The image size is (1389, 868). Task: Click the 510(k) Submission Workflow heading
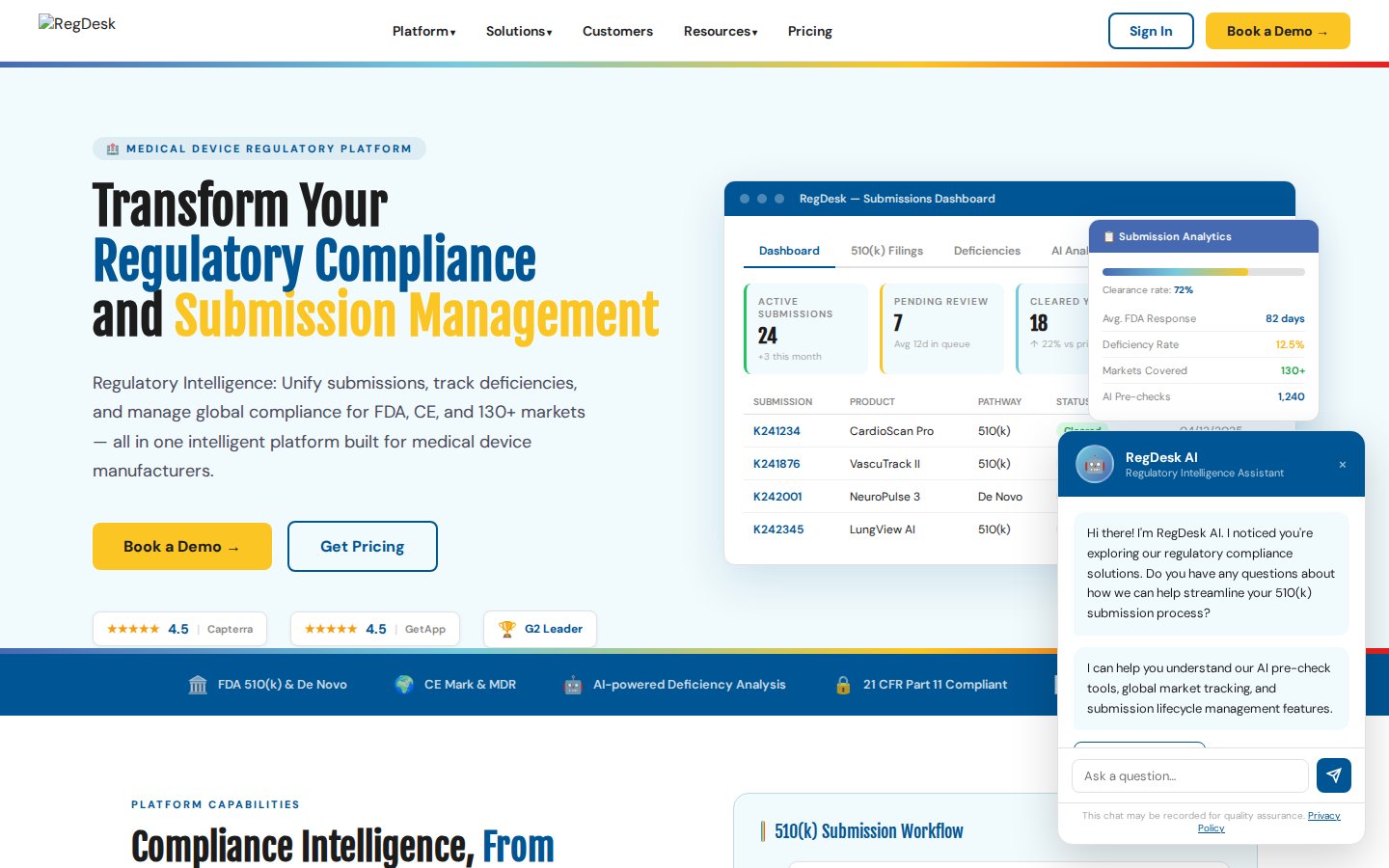[x=868, y=831]
